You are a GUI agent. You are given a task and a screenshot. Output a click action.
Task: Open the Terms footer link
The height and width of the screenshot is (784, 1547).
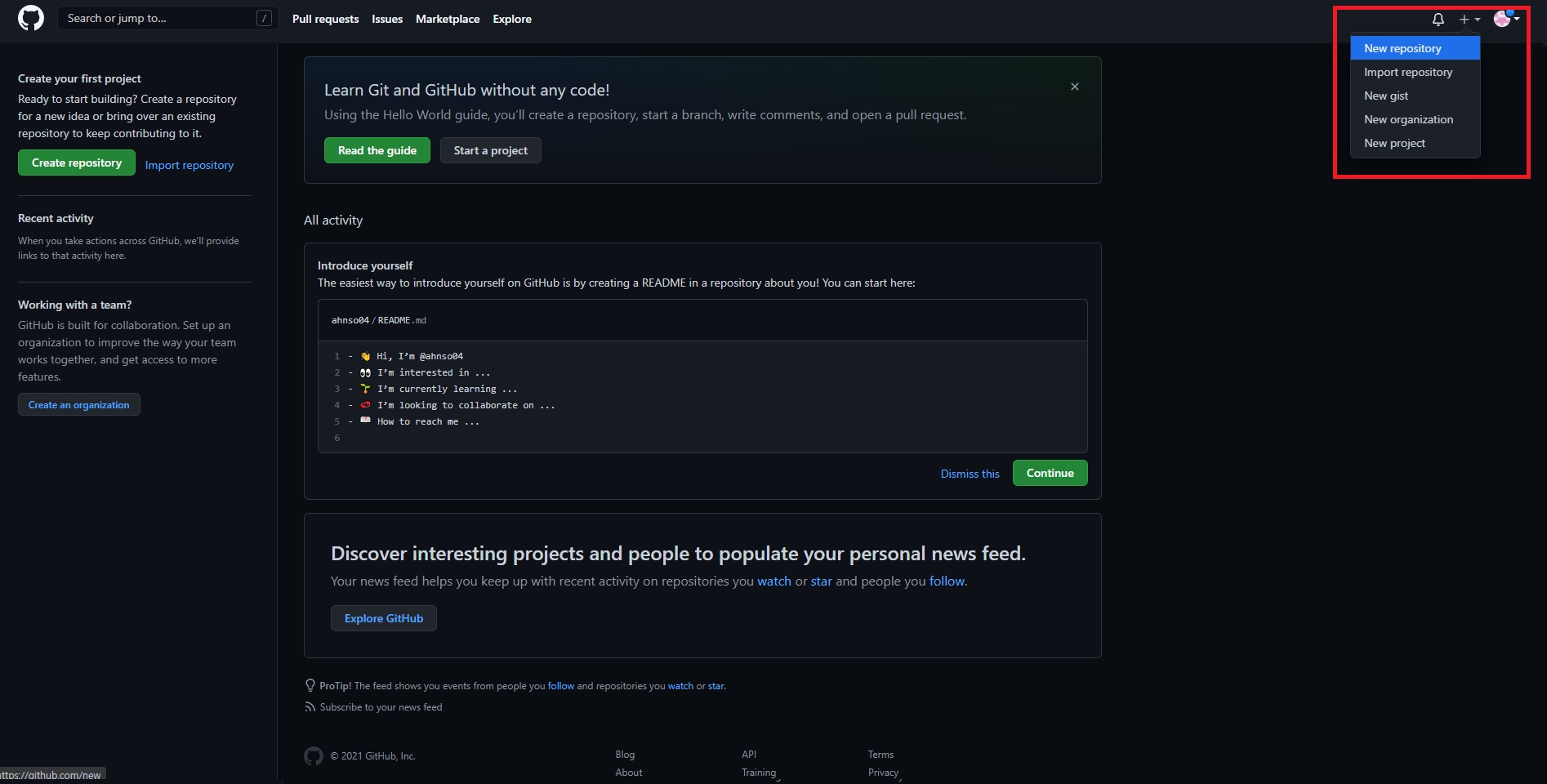(x=880, y=755)
